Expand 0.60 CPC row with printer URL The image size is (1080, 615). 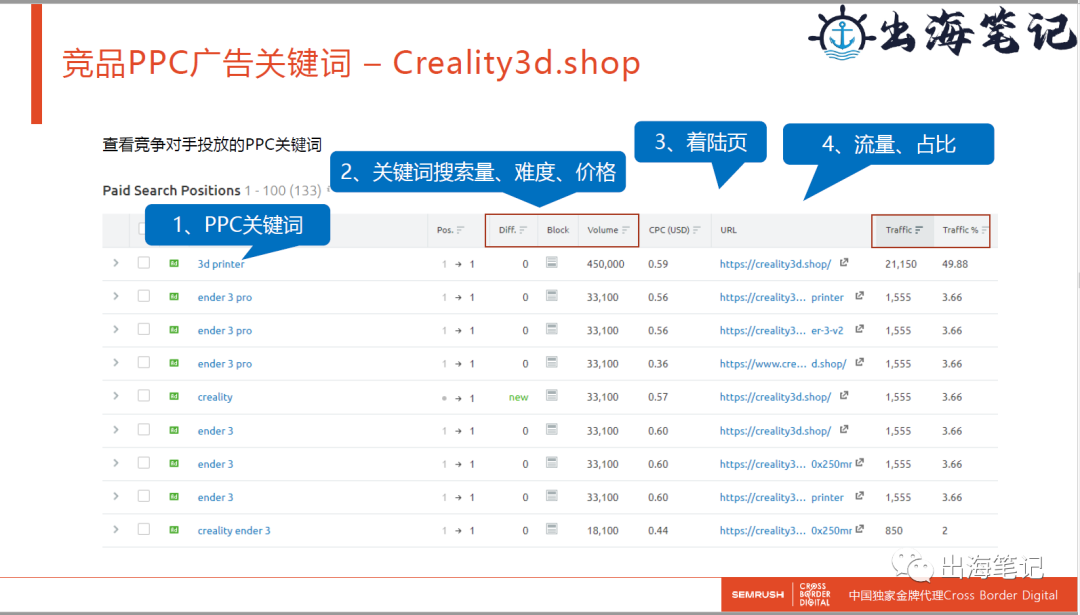116,496
